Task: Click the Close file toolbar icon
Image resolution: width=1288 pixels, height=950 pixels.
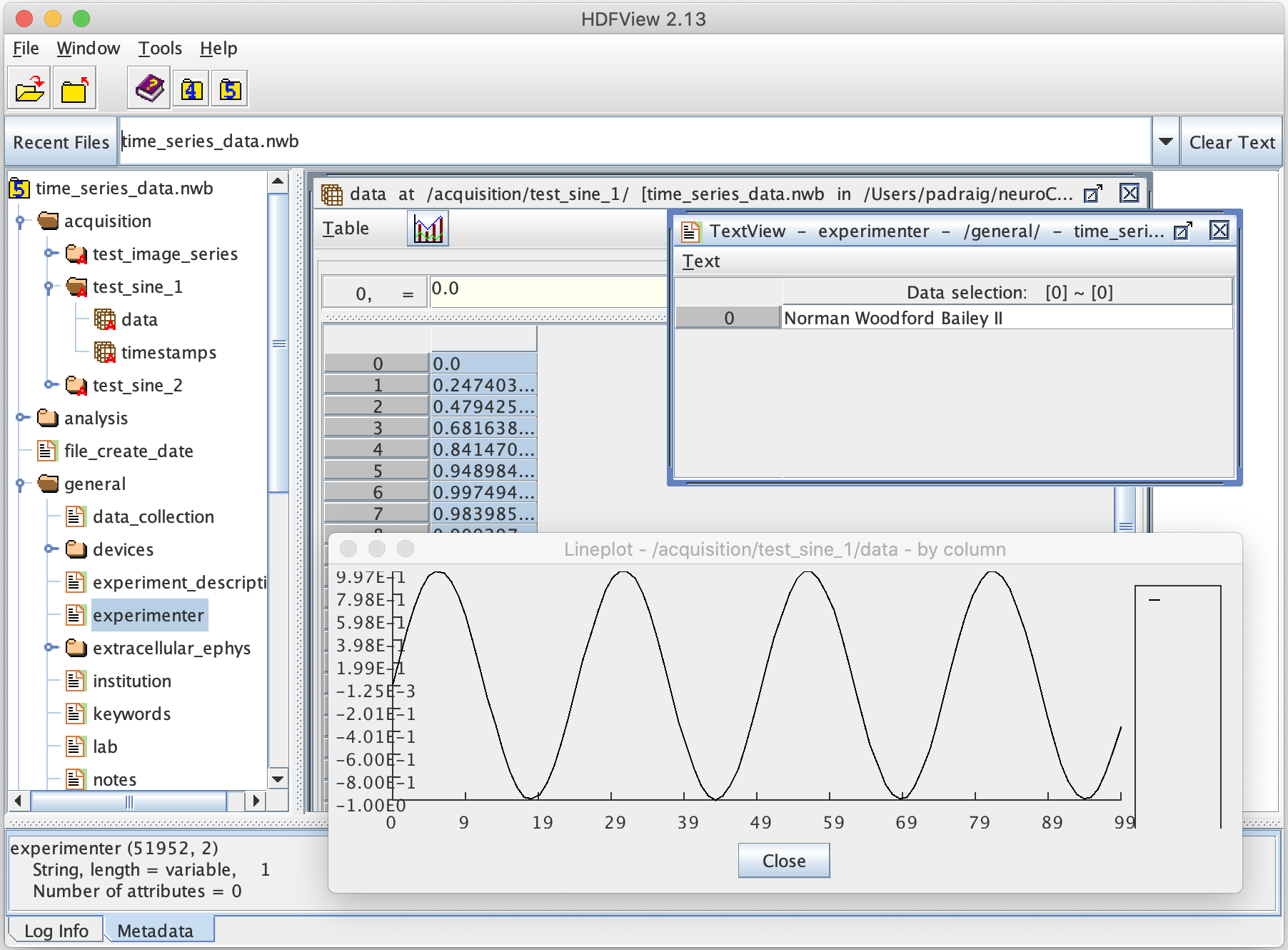Action: pyautogui.click(x=74, y=90)
